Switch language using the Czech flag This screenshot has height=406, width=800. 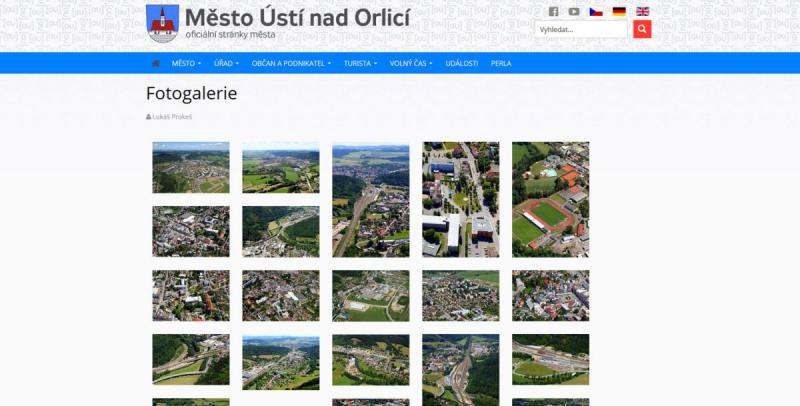tap(596, 12)
